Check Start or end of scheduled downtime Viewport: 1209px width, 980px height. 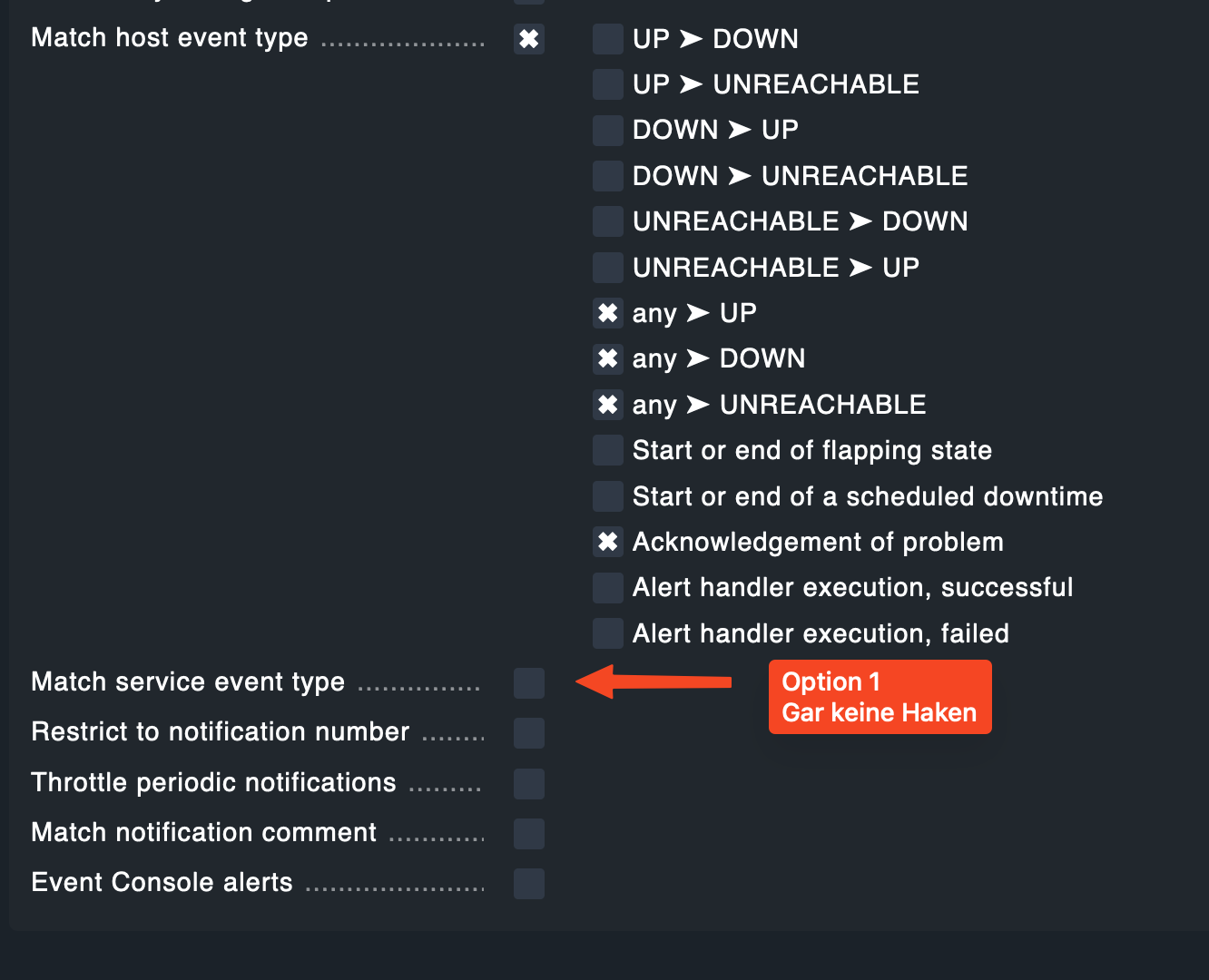(607, 496)
